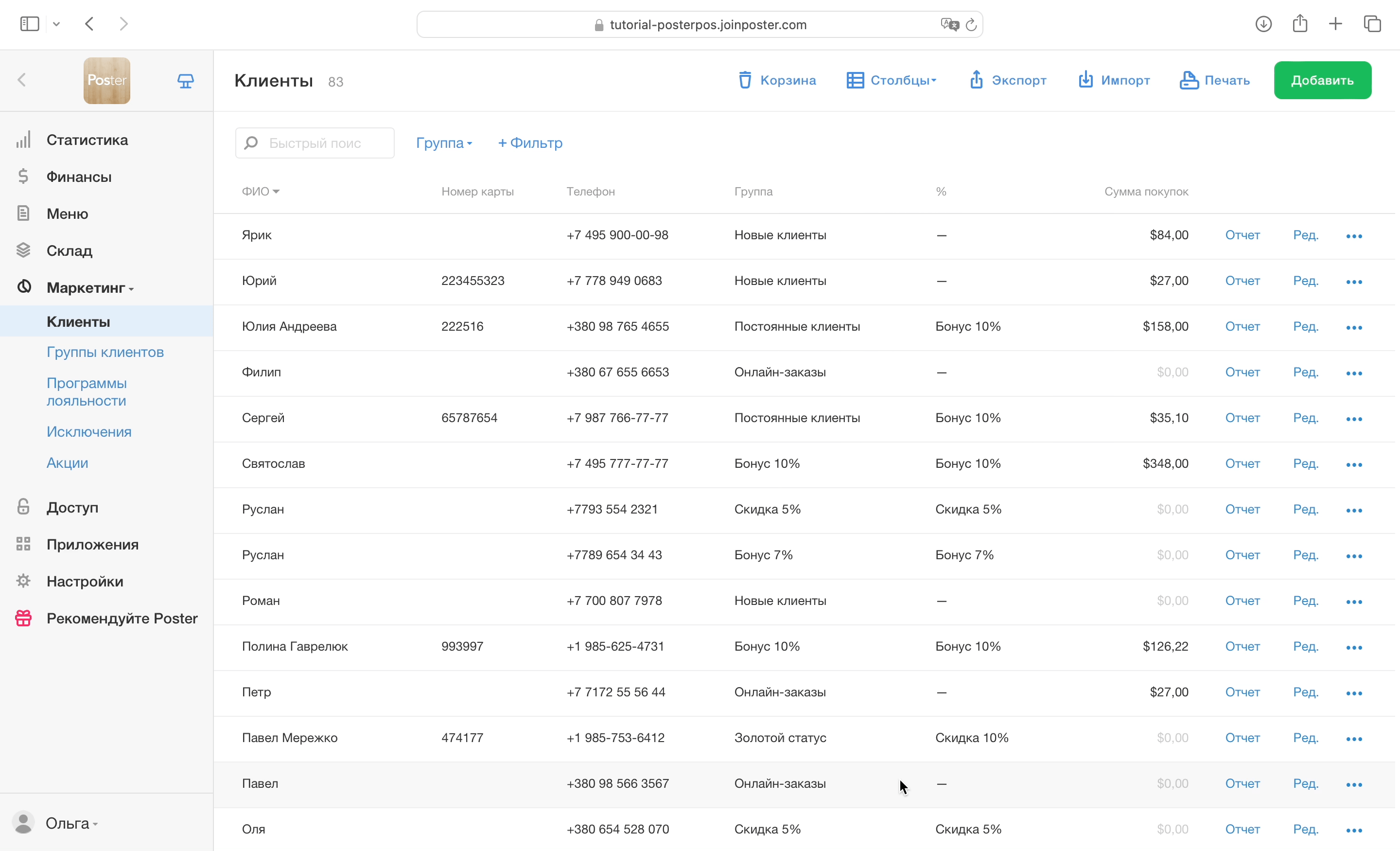1400x851 pixels.
Task: Open Программы лояльности in the Marketing menu
Action: click(87, 391)
